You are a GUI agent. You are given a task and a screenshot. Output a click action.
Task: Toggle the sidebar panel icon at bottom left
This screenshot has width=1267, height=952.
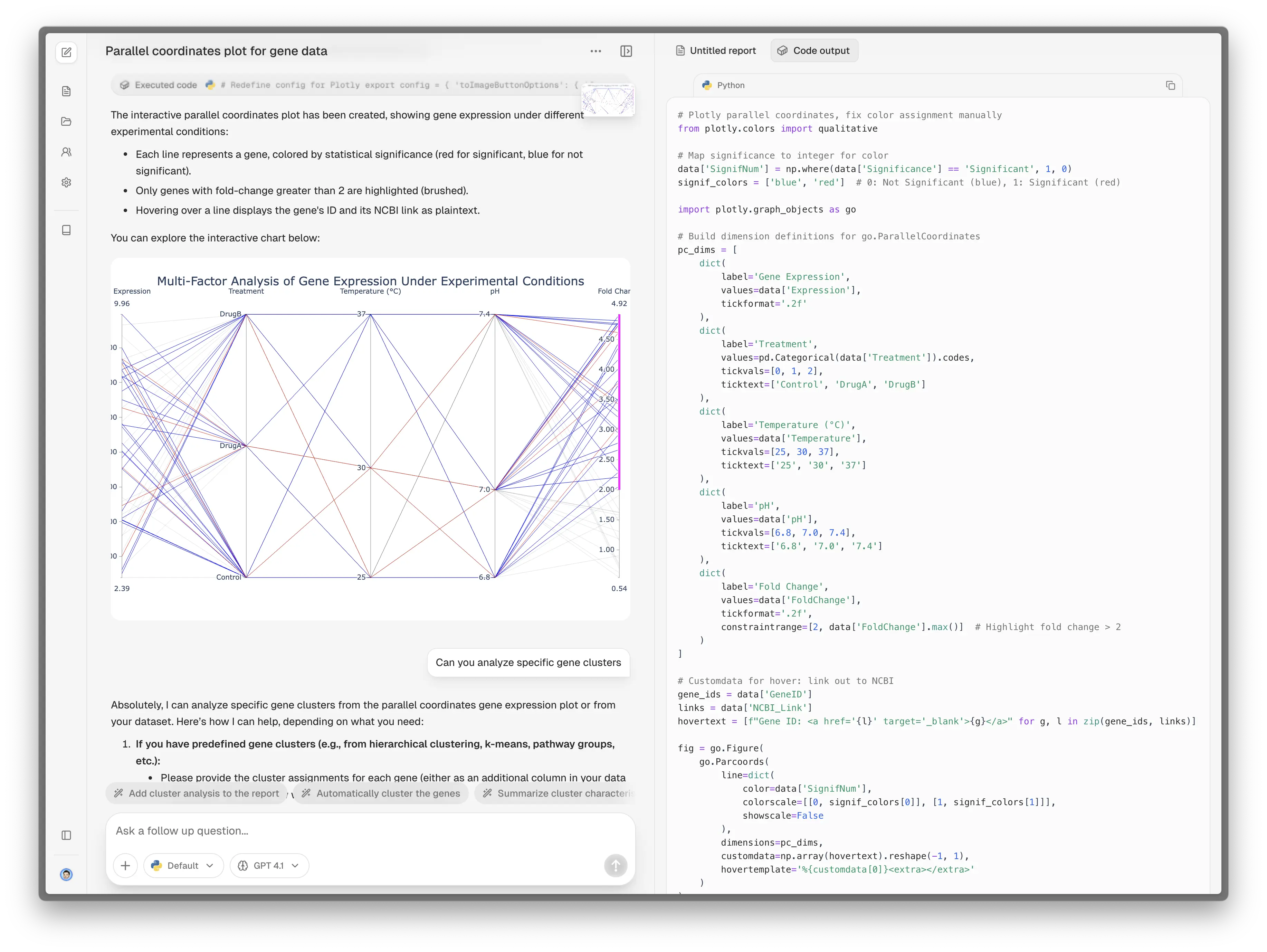(x=66, y=835)
